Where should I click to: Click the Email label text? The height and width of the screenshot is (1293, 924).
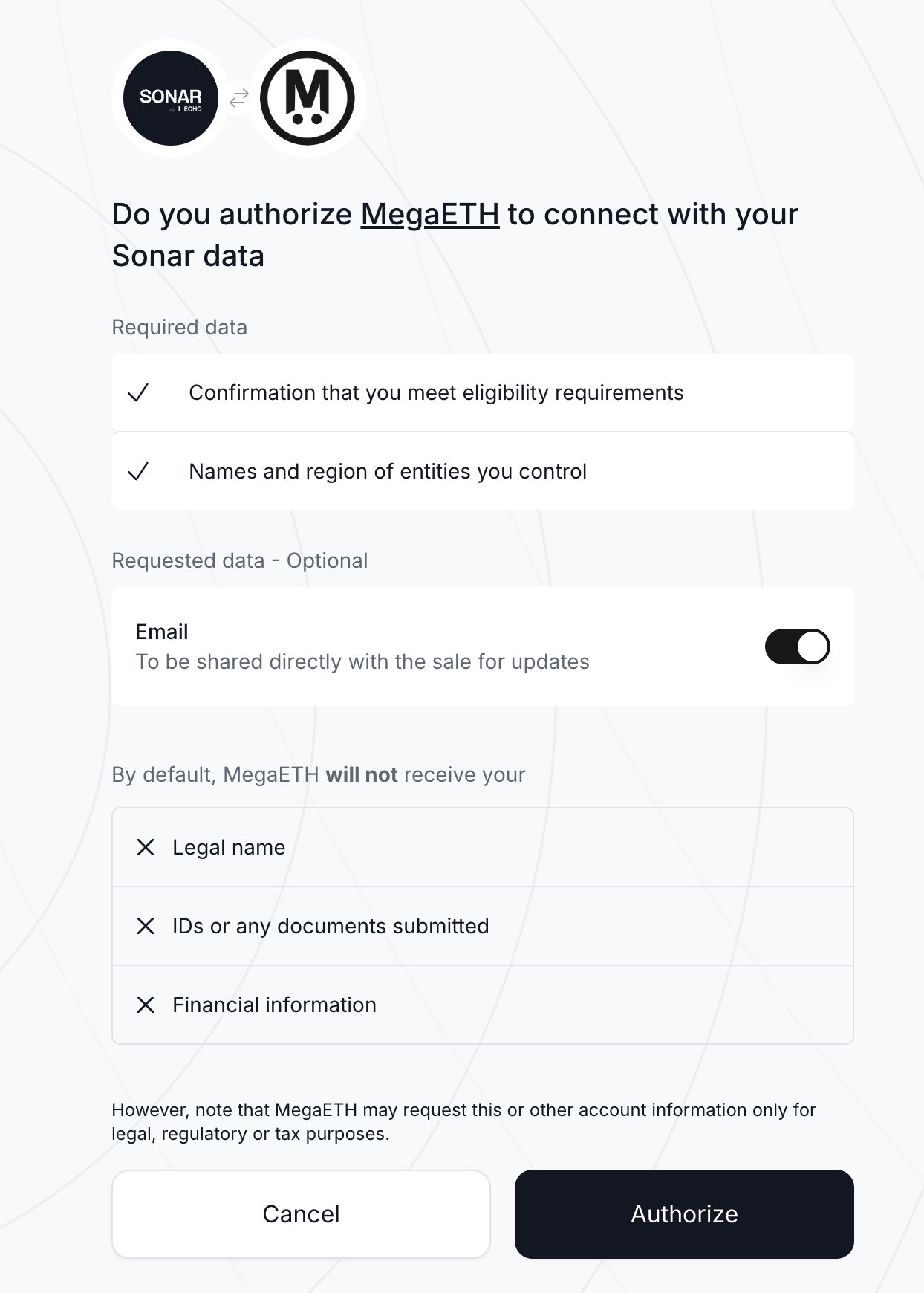pyautogui.click(x=162, y=632)
